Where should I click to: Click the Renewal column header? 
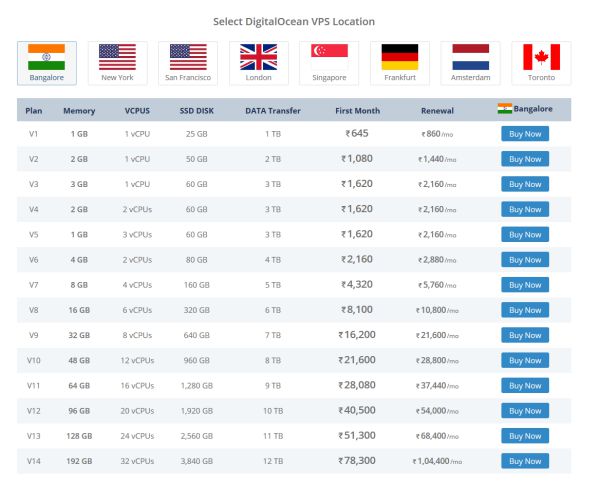tap(437, 111)
